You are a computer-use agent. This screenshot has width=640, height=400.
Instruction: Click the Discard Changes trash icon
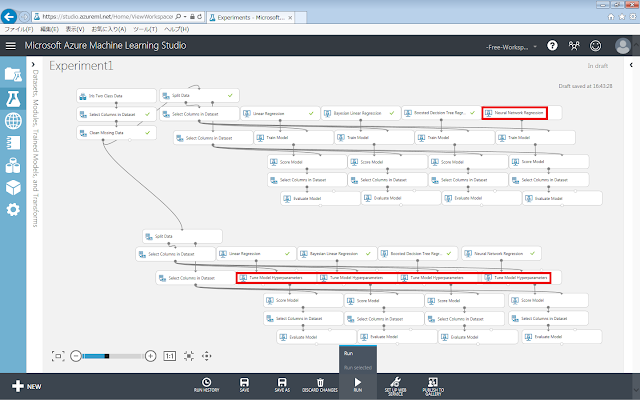[320, 381]
